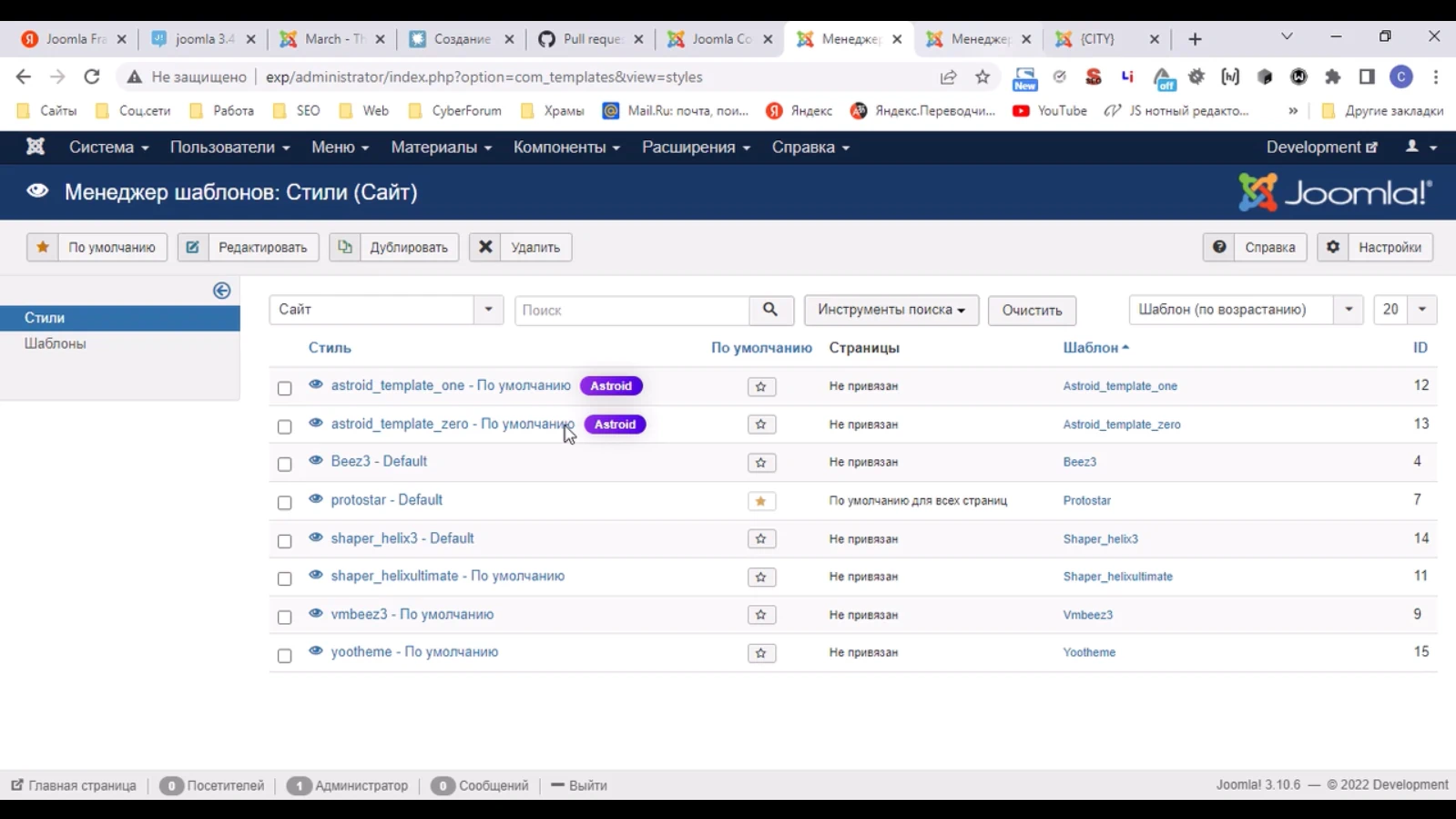Set astroid_template_one as default with its star
1456x819 pixels.
pyautogui.click(x=761, y=387)
